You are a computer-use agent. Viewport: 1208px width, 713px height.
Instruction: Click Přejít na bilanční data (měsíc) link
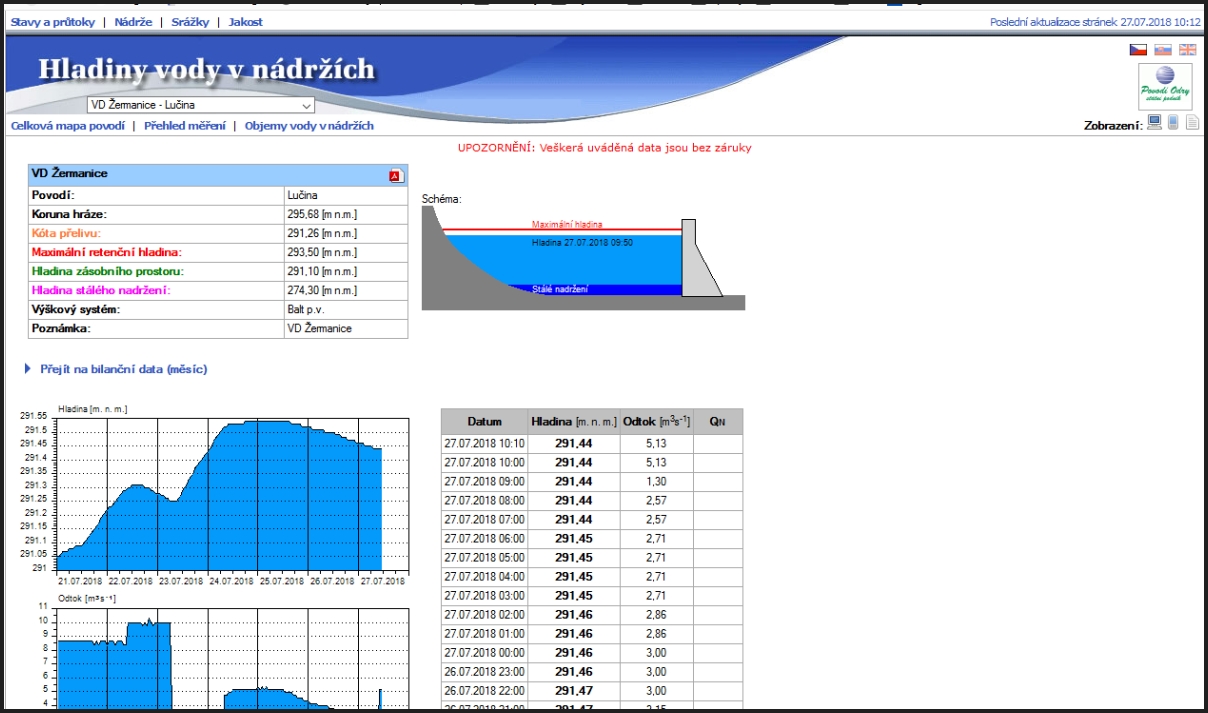(123, 369)
